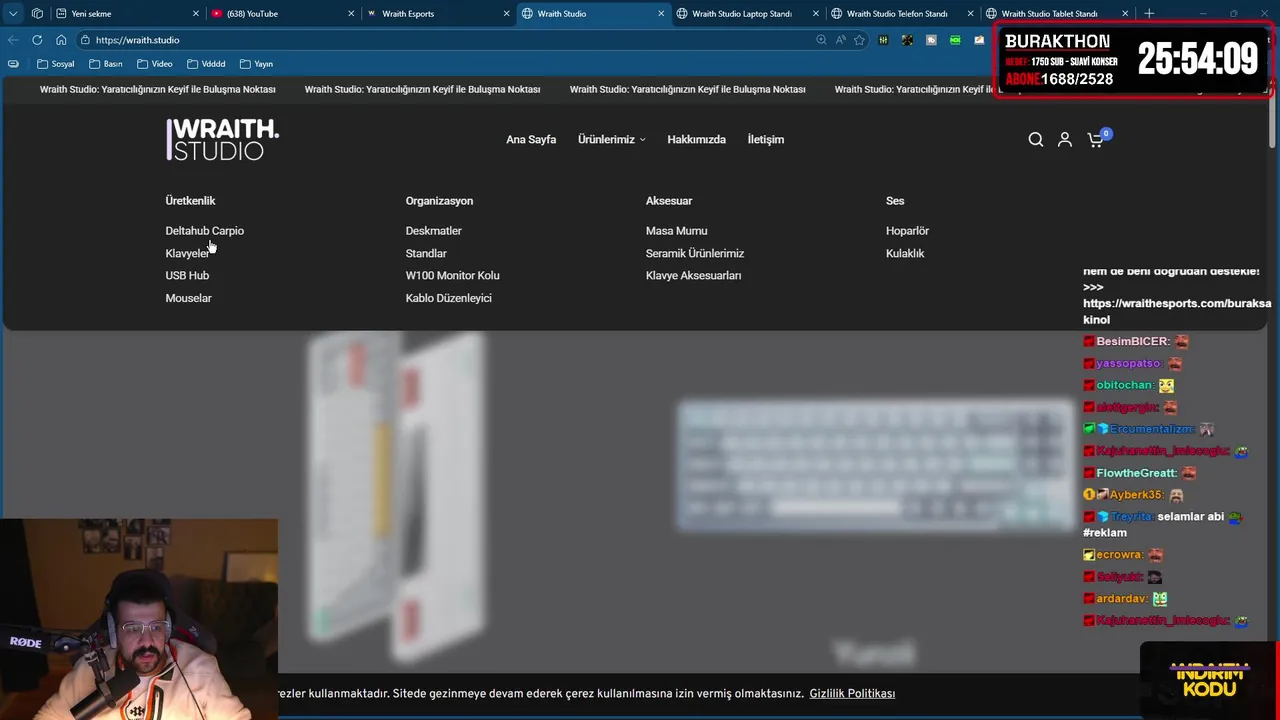Click the Wraith Studio logo

[222, 139]
